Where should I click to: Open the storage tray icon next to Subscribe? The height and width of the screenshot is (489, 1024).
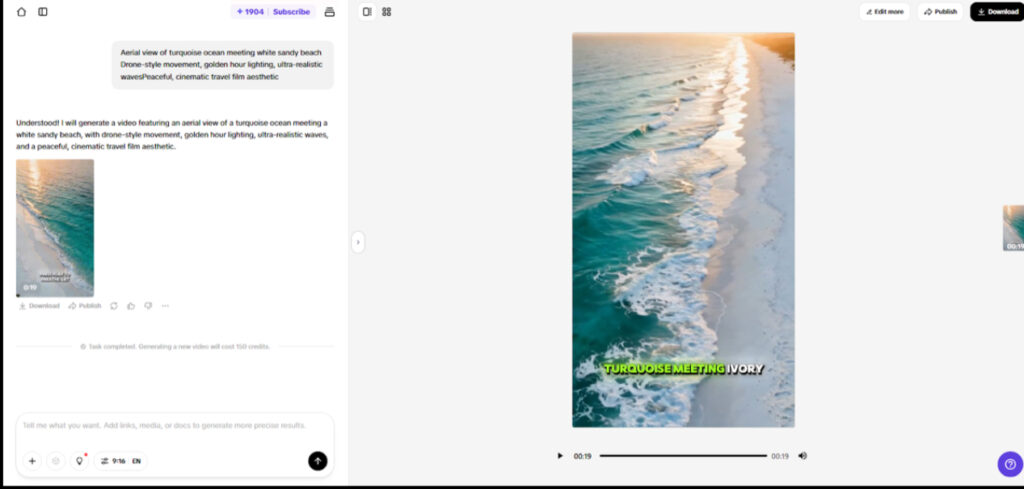coord(329,12)
